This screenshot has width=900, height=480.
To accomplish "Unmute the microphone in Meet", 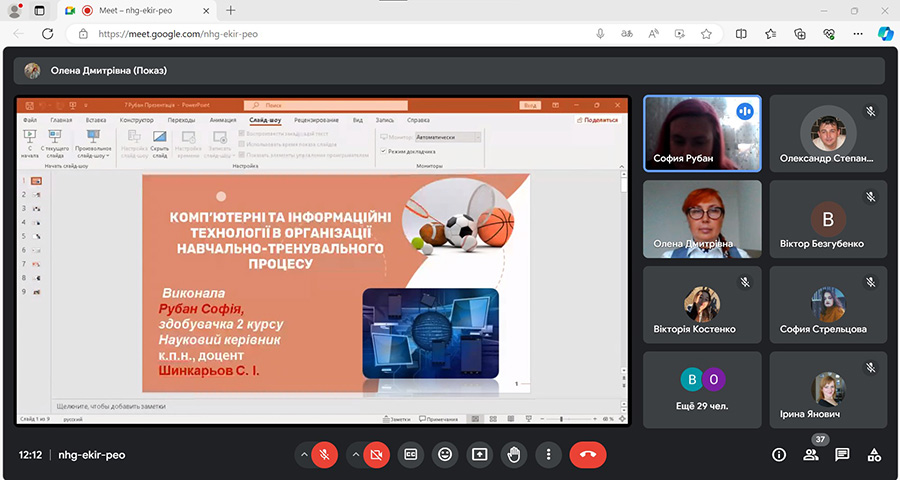I will [324, 454].
